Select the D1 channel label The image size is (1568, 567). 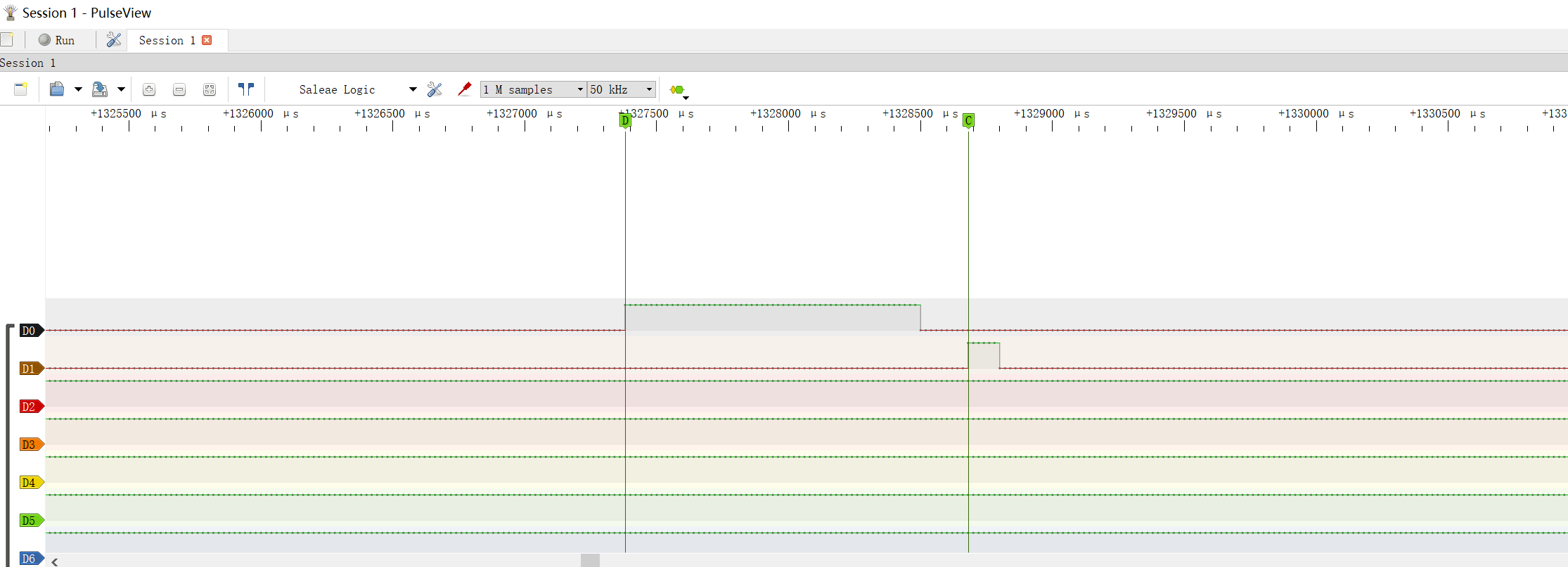pos(32,369)
